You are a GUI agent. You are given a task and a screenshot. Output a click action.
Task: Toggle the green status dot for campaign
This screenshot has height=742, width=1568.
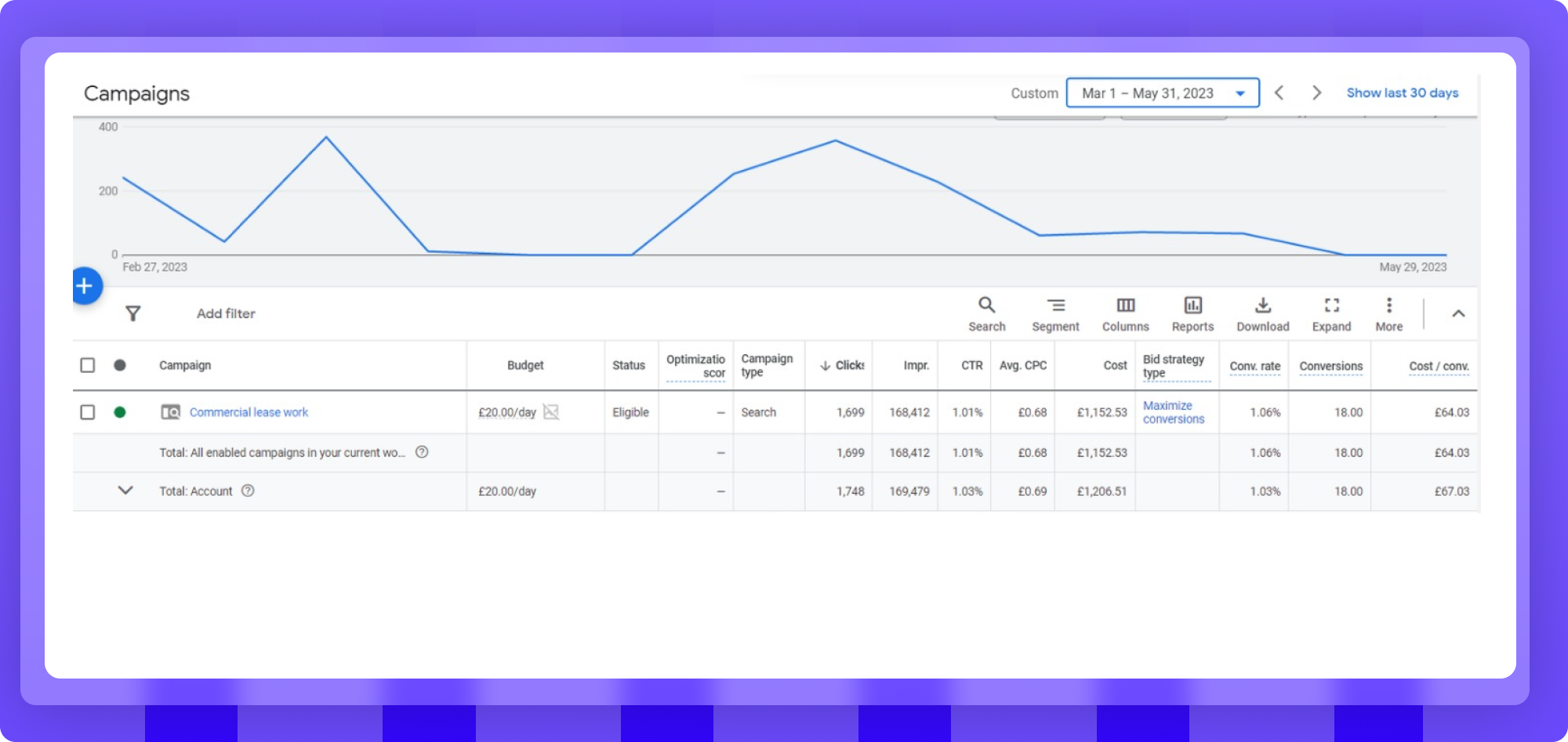coord(120,412)
